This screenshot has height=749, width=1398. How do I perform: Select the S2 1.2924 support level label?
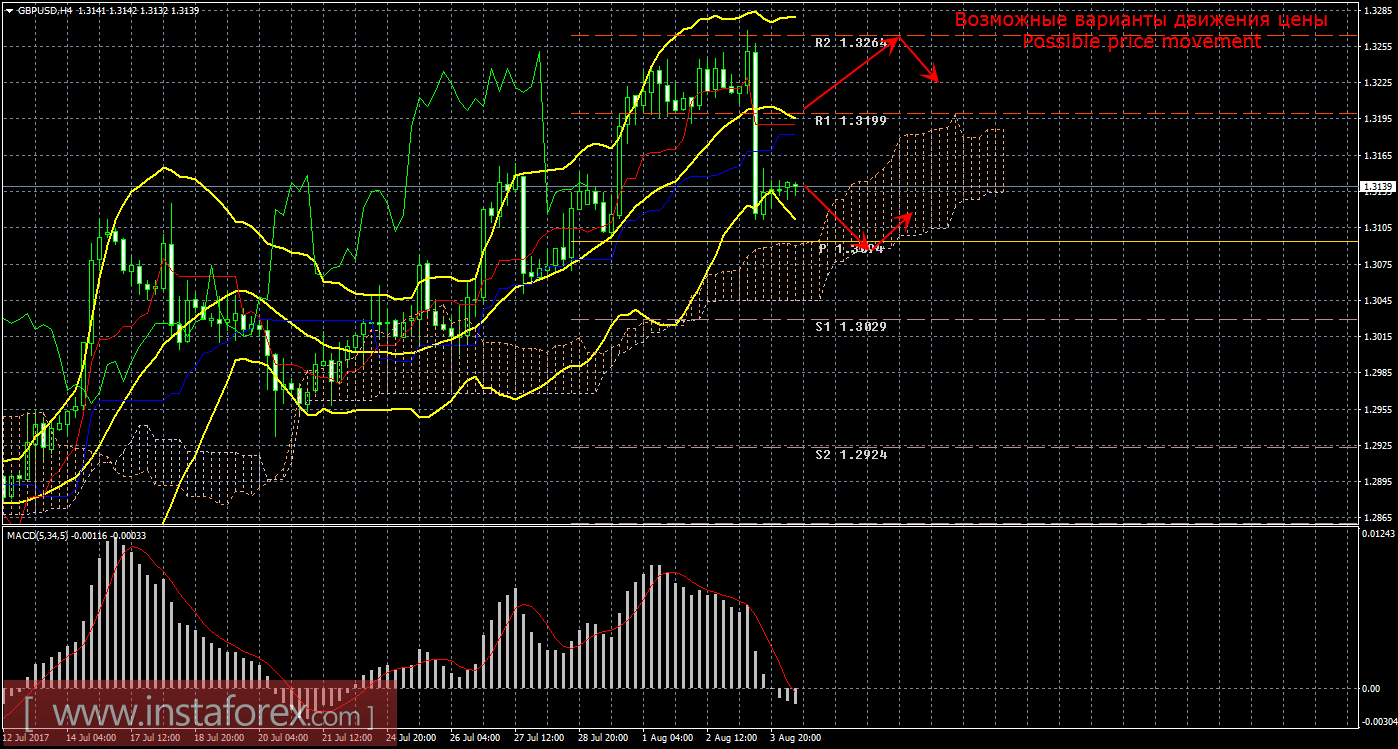[x=851, y=454]
